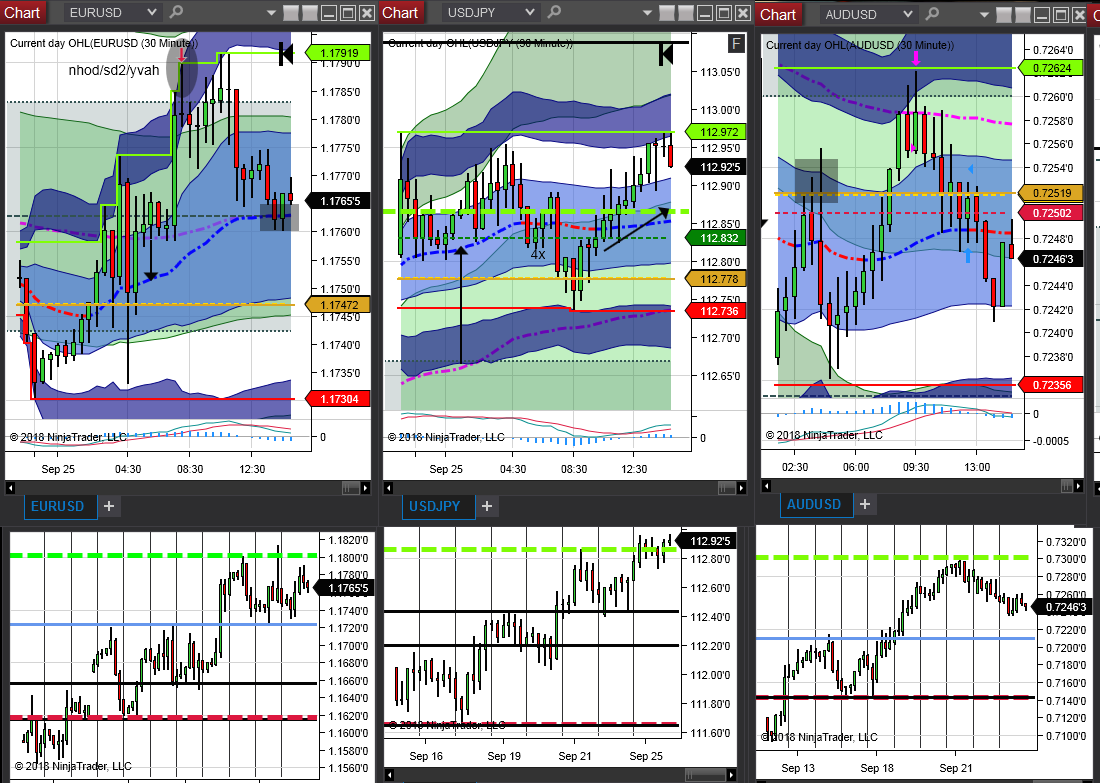The height and width of the screenshot is (783, 1100).
Task: Click the 112.778 orange price marker
Action: [716, 279]
